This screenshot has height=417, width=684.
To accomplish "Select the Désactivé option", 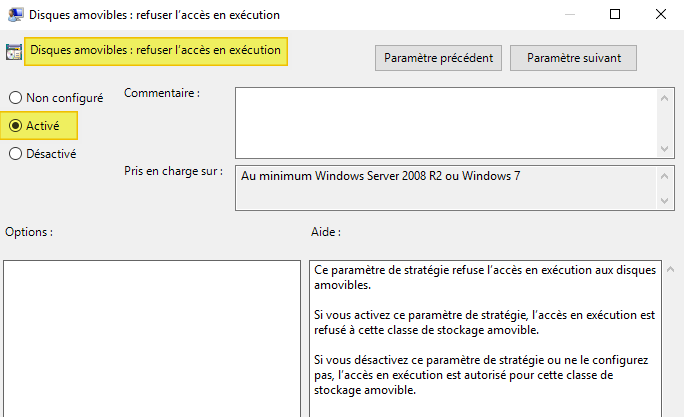I will (x=15, y=154).
